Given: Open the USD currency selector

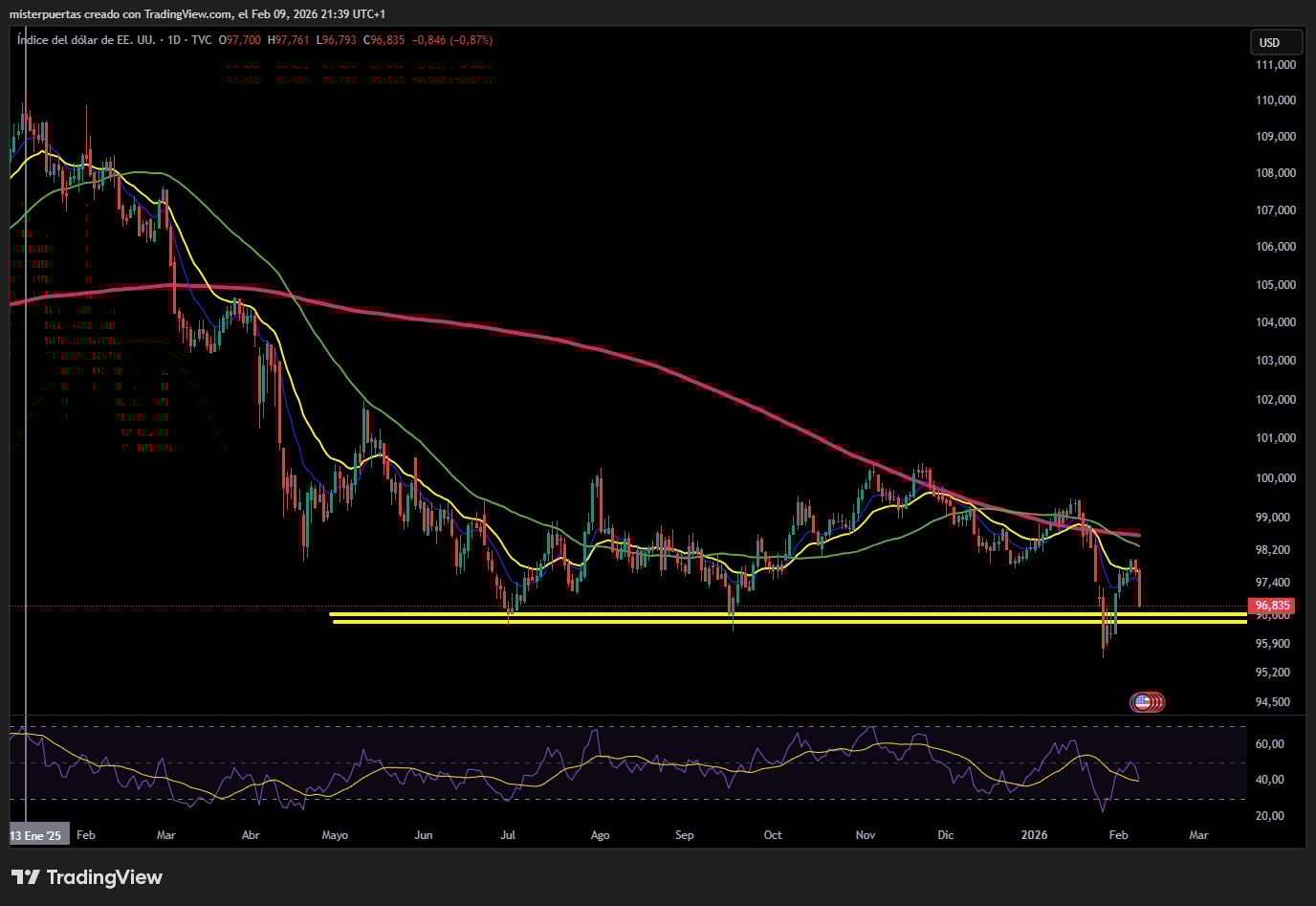Looking at the screenshot, I should coord(1276,42).
